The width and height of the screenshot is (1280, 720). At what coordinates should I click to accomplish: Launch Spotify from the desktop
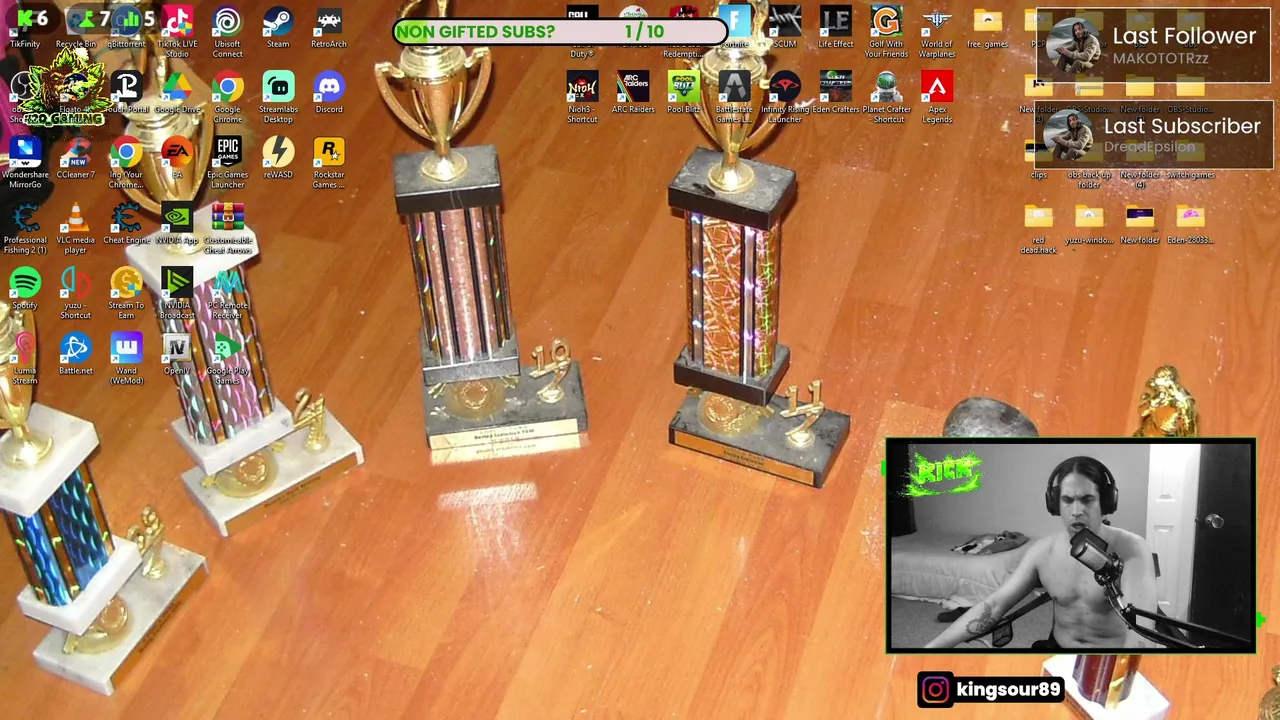tap(25, 288)
